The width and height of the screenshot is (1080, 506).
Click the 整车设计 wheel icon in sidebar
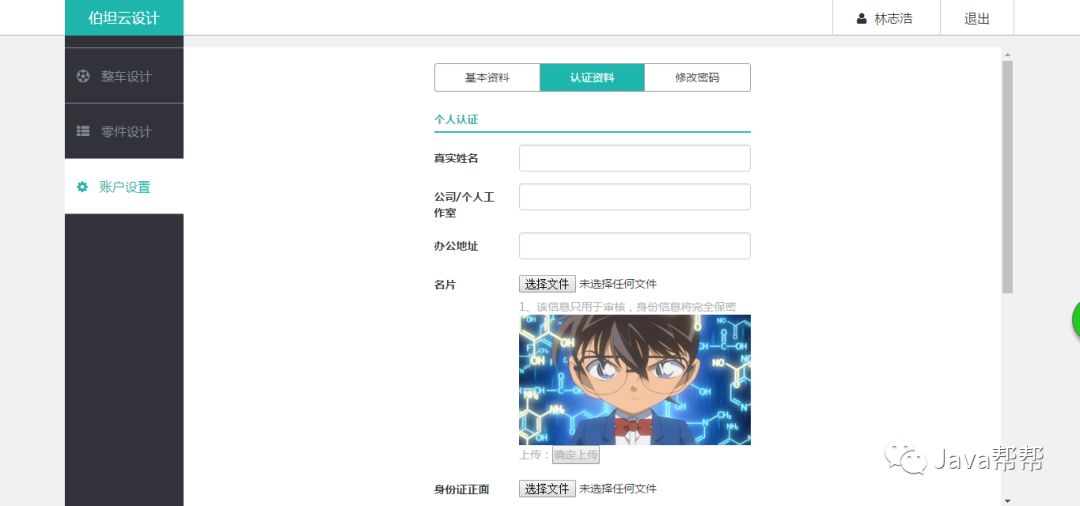pyautogui.click(x=83, y=76)
